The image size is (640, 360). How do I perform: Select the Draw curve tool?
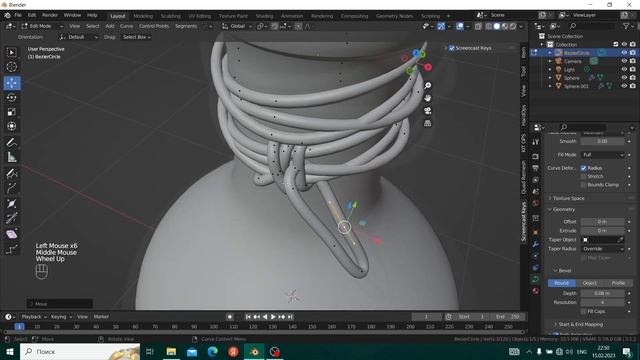pos(11,173)
